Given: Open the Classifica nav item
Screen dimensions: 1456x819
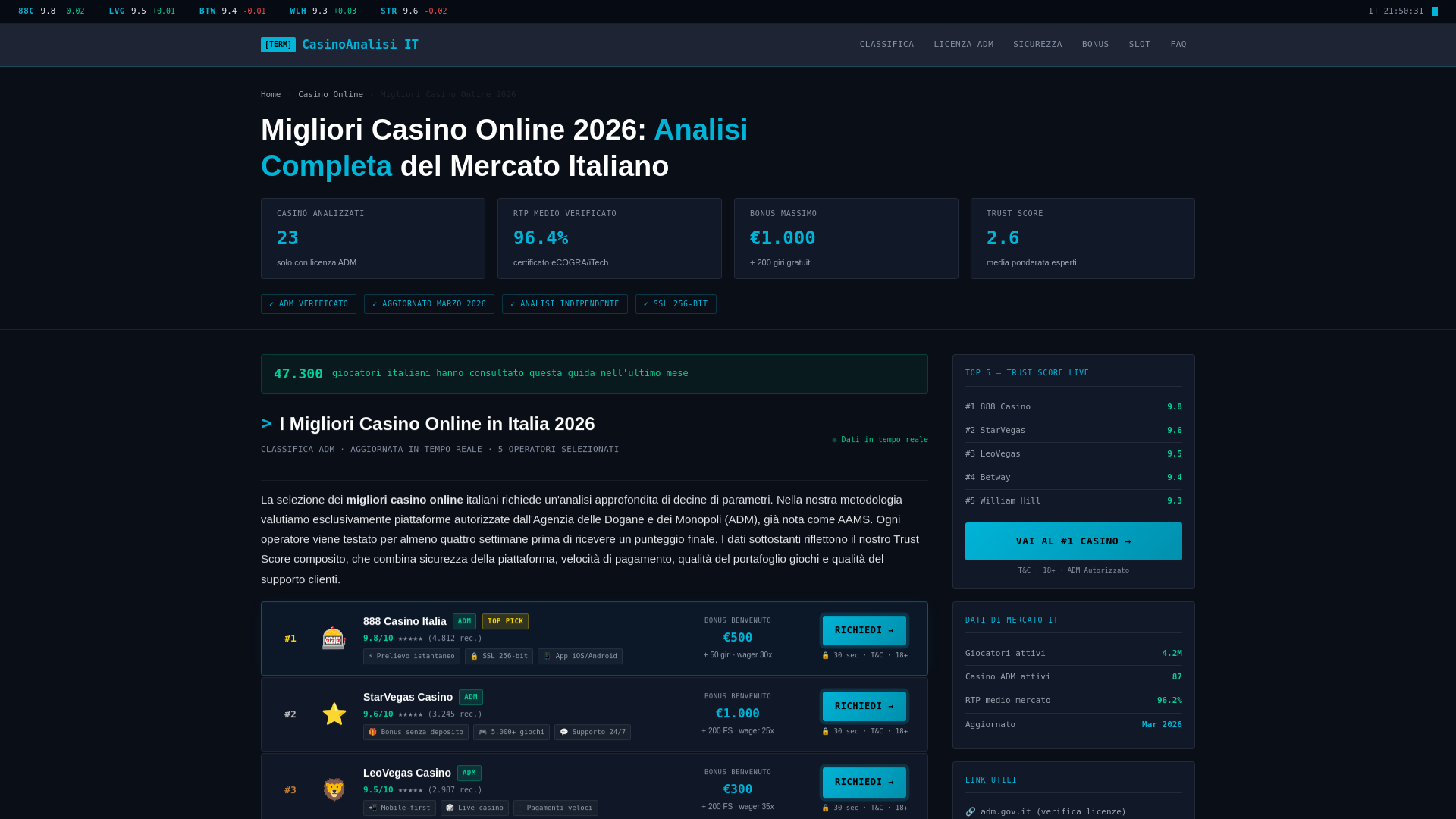Looking at the screenshot, I should [x=886, y=45].
